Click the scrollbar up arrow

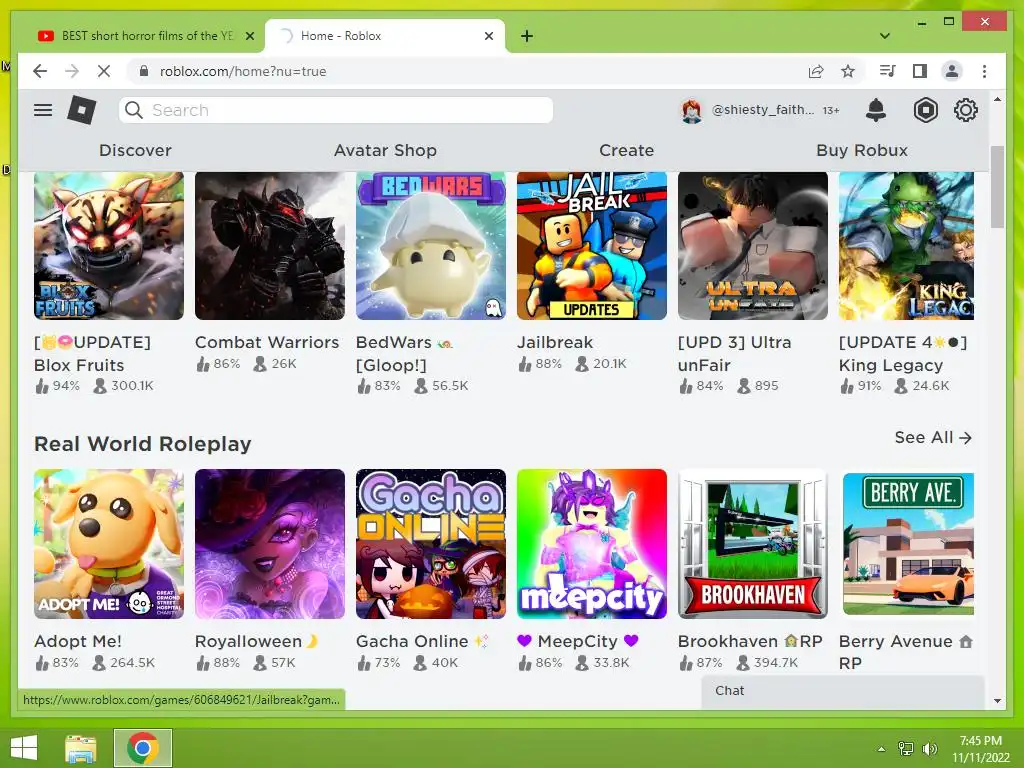point(997,99)
